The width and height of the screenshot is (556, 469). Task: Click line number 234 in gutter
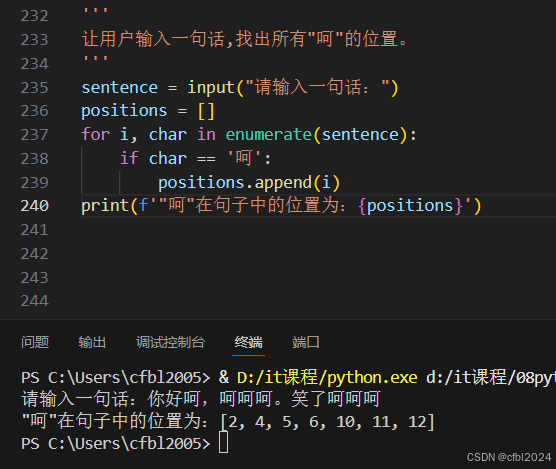coord(34,64)
